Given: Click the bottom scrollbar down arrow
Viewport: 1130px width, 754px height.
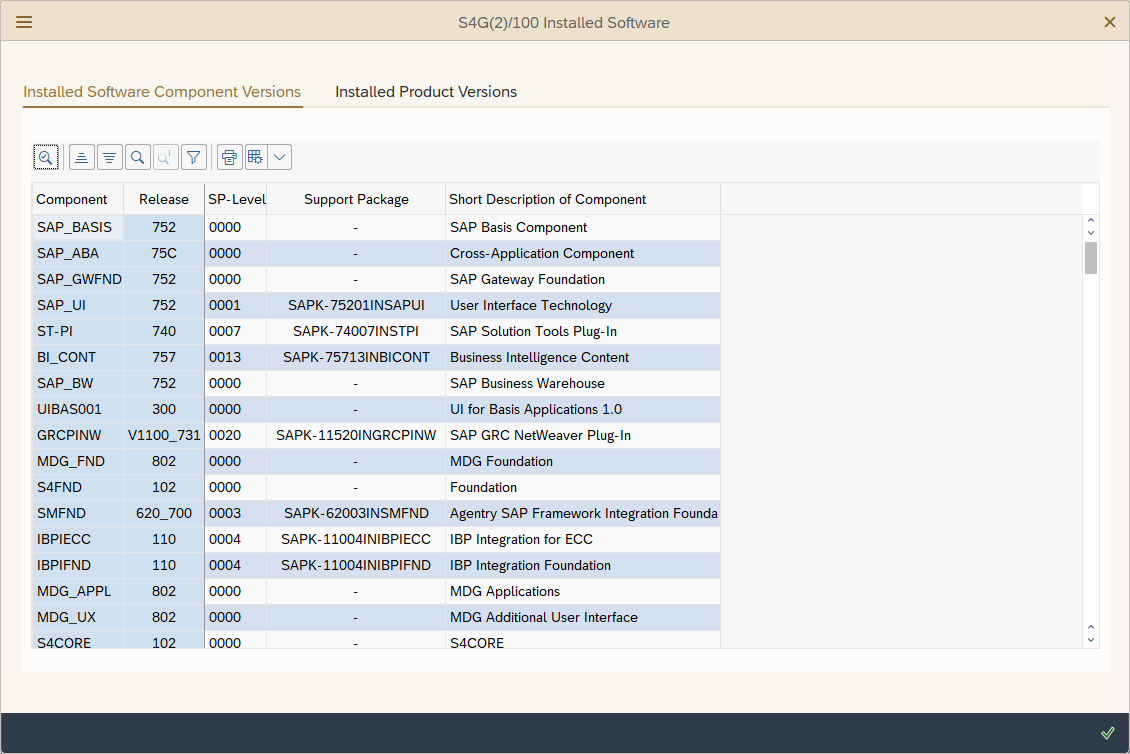Looking at the screenshot, I should point(1091,640).
